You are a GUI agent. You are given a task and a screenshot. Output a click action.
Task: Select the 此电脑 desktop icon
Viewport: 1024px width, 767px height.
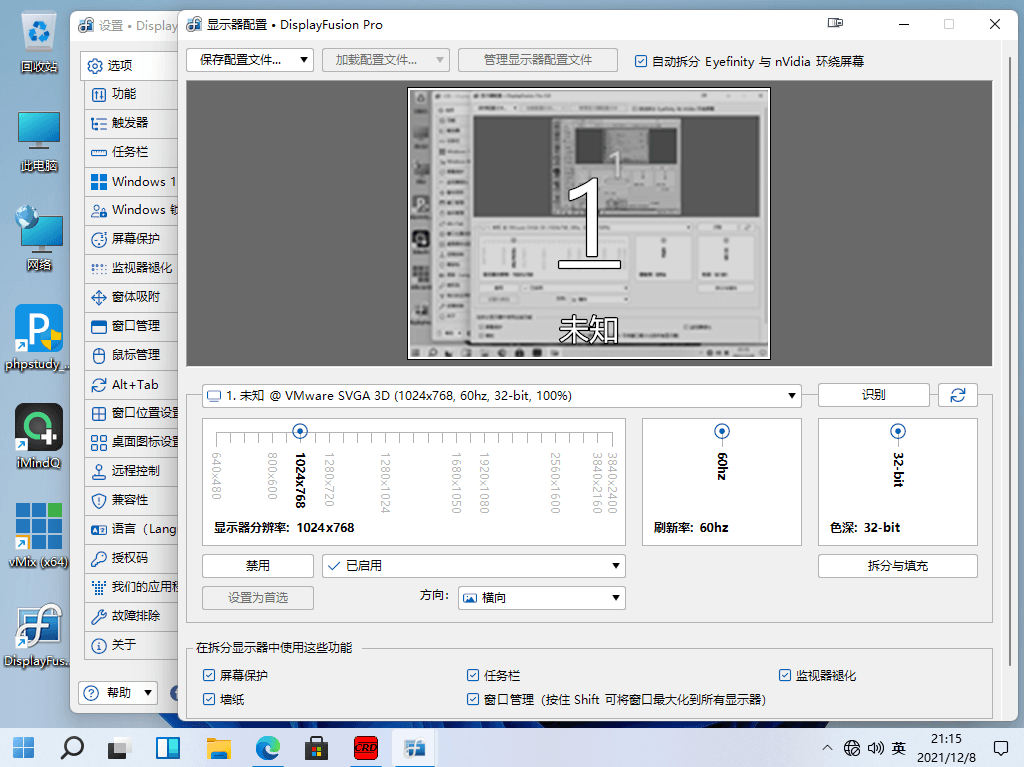tap(39, 142)
